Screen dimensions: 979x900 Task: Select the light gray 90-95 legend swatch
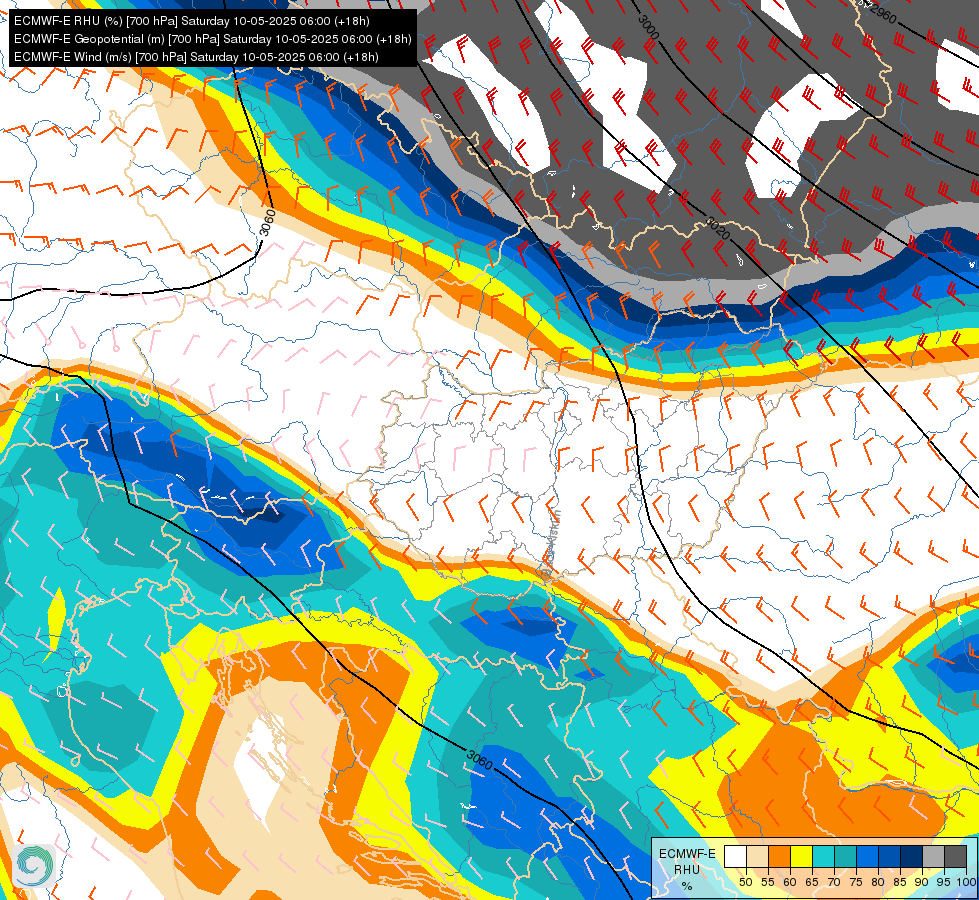pyautogui.click(x=933, y=856)
